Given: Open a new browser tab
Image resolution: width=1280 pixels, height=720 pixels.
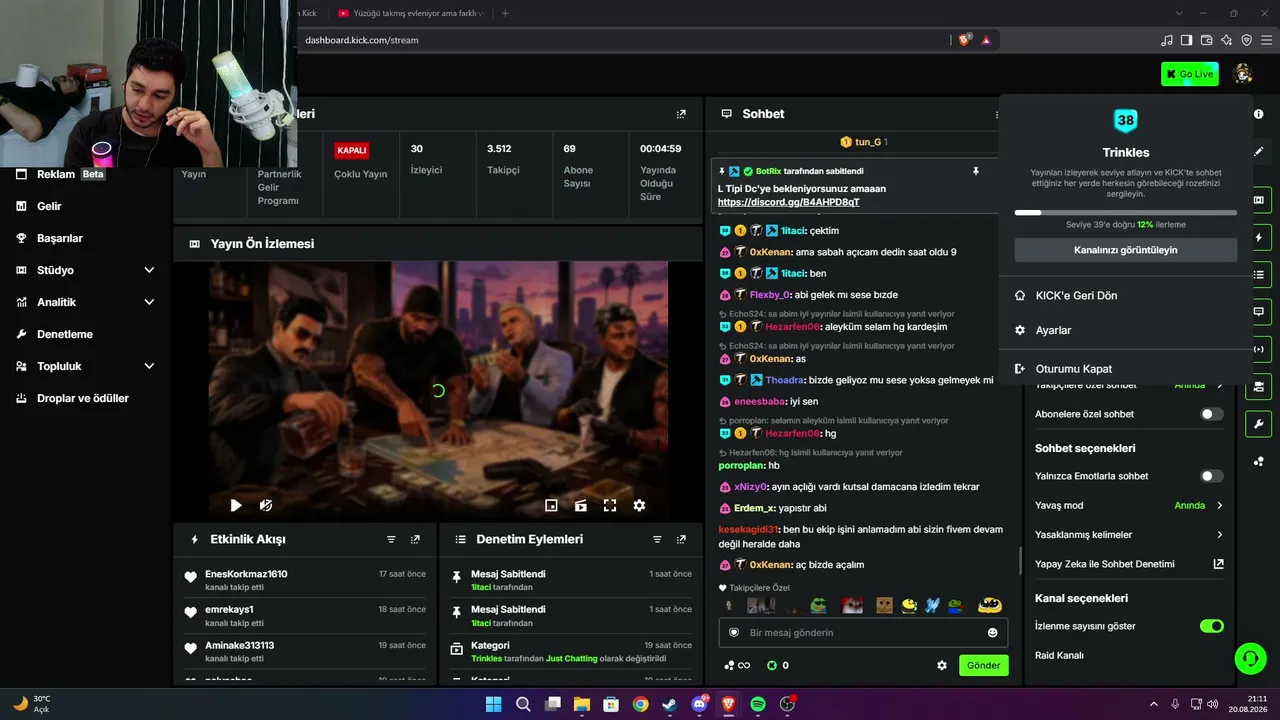Looking at the screenshot, I should pyautogui.click(x=505, y=13).
